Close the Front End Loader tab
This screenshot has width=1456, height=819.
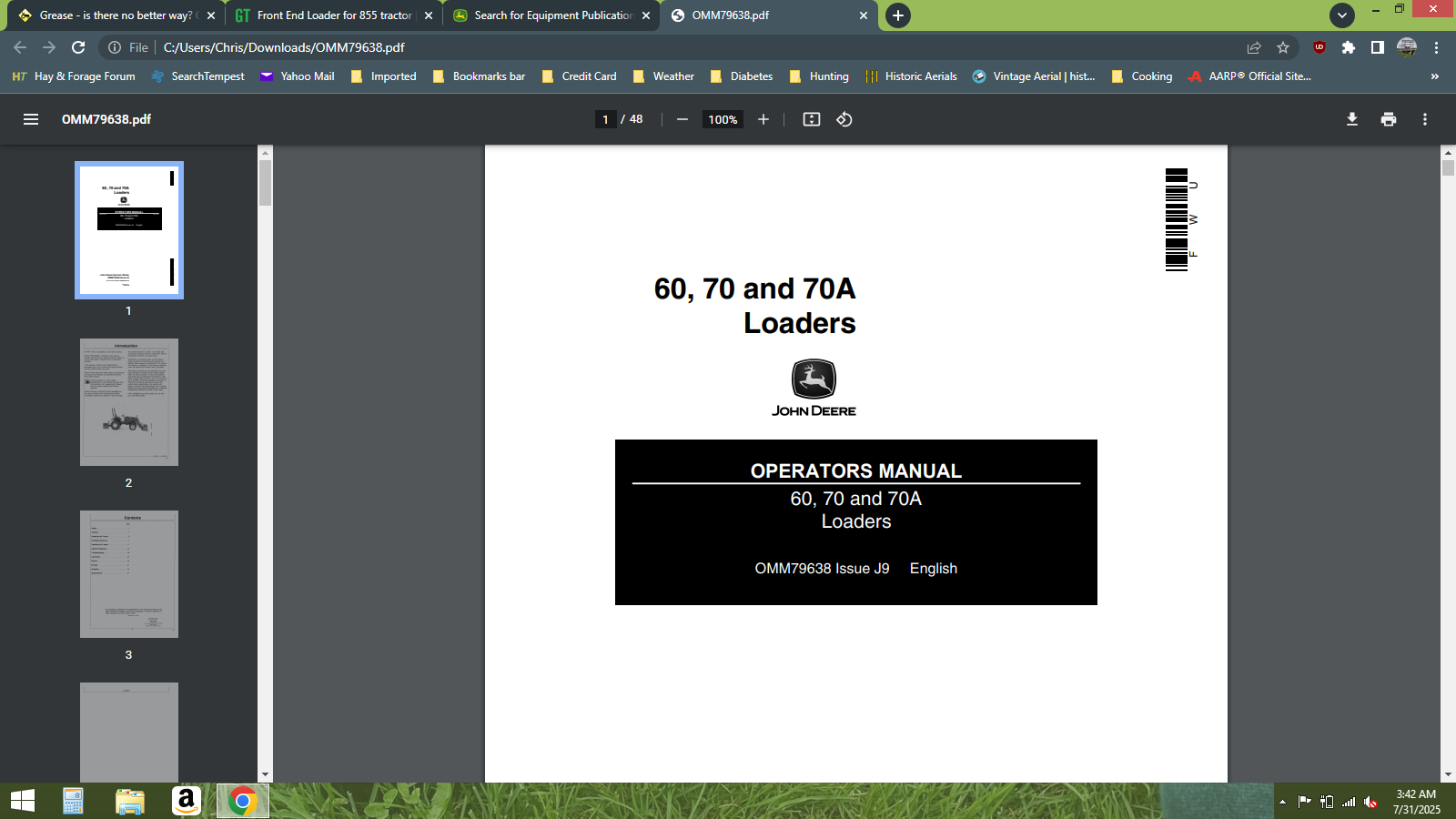click(x=429, y=15)
